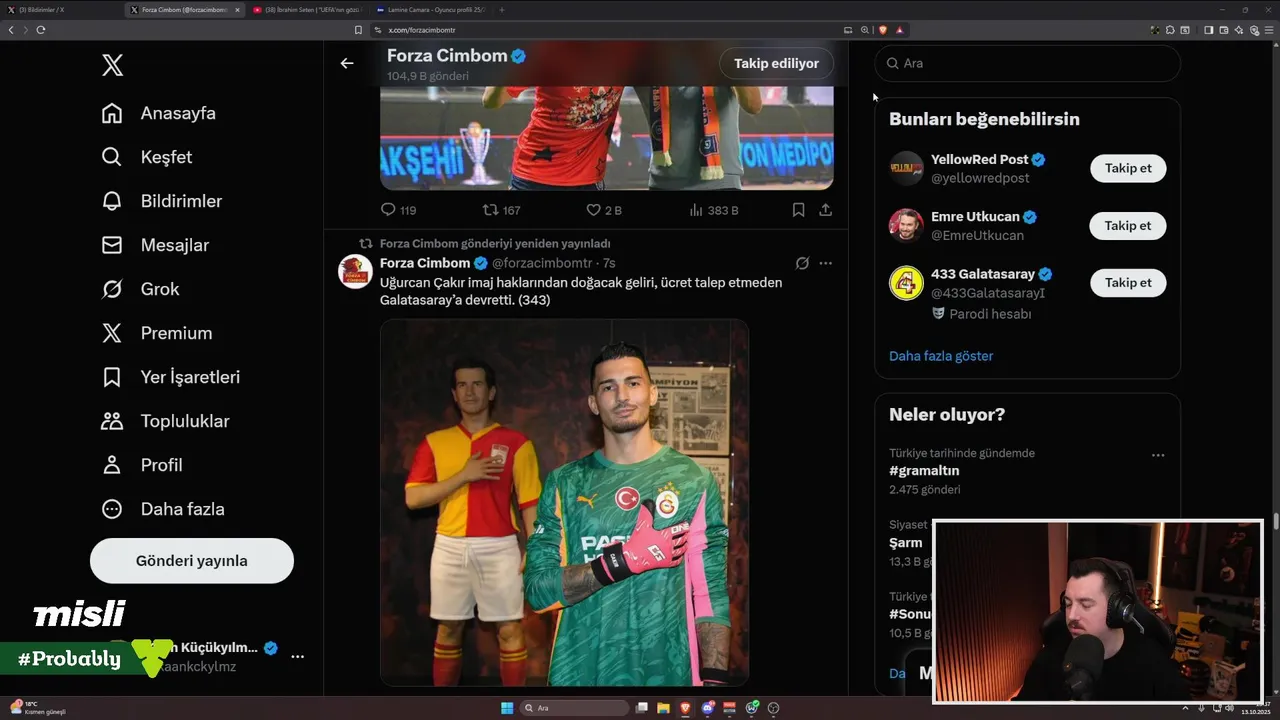
Task: Open Mesajlar messages
Action: point(156,245)
